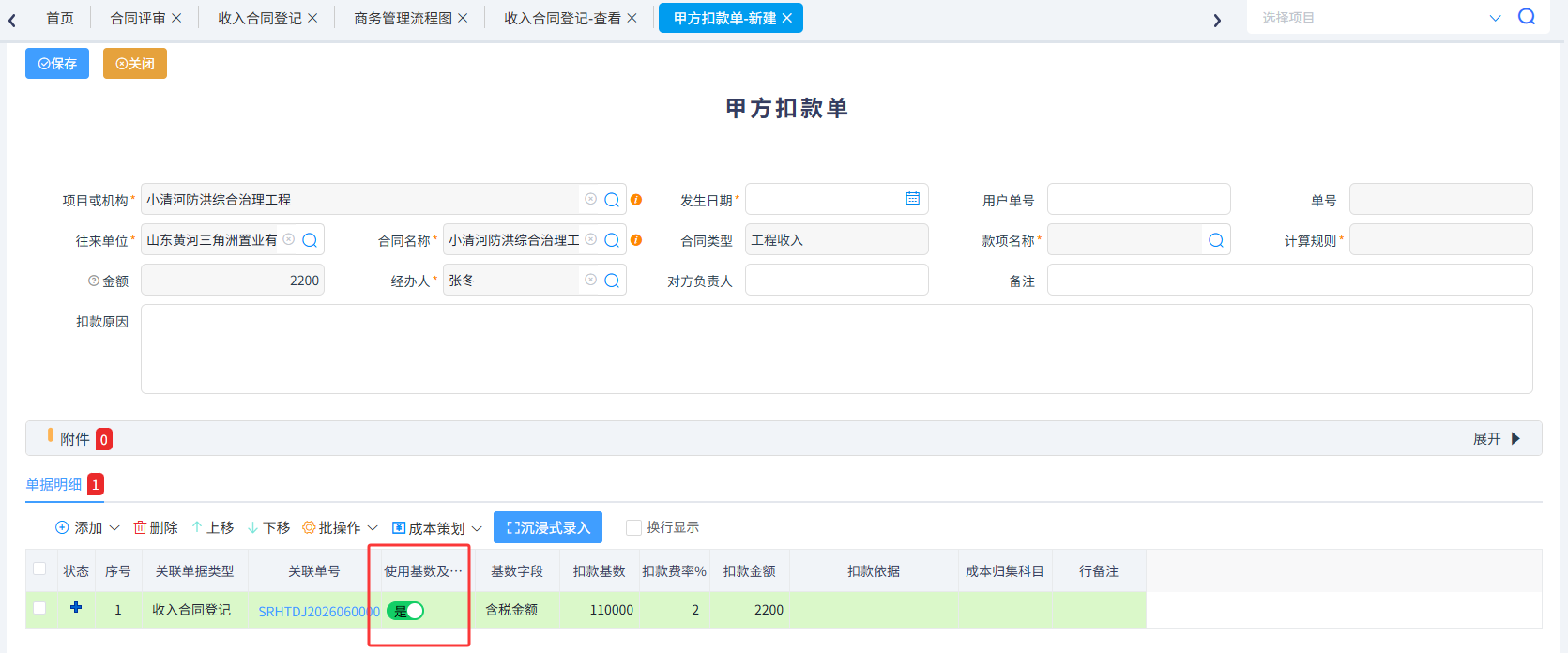The height and width of the screenshot is (653, 1568).
Task: Click search icon in 经办人 field
Action: tap(612, 281)
